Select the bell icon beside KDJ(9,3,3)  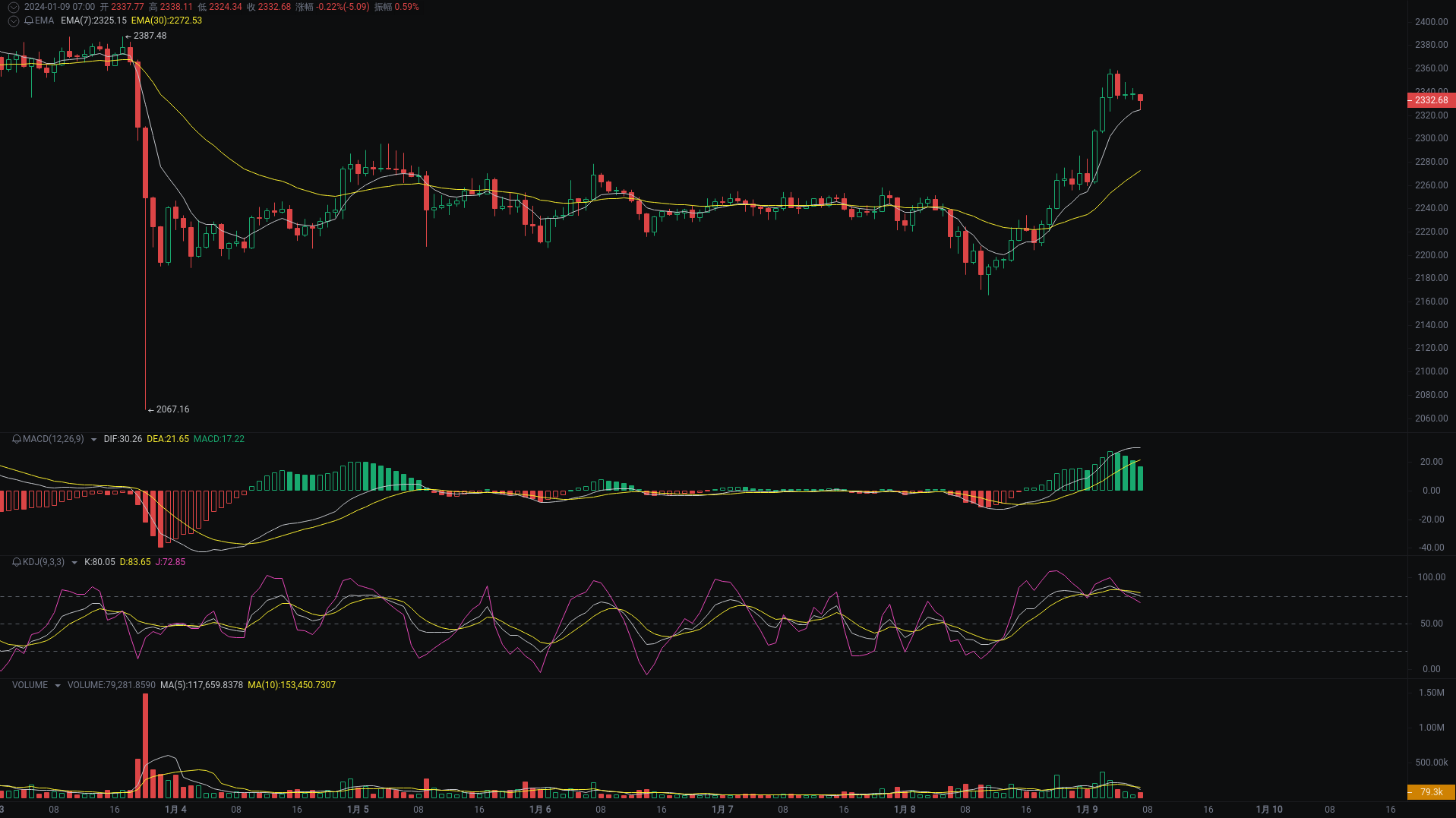tap(15, 562)
